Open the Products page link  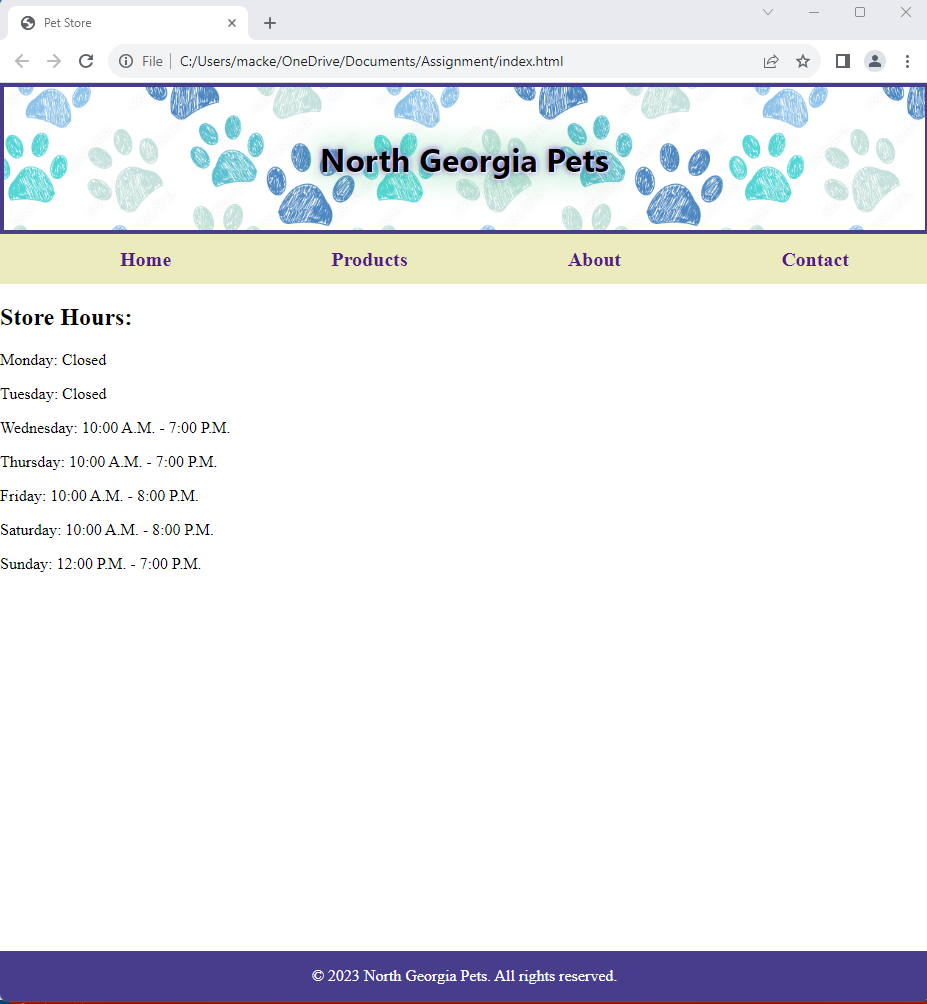pyautogui.click(x=369, y=259)
